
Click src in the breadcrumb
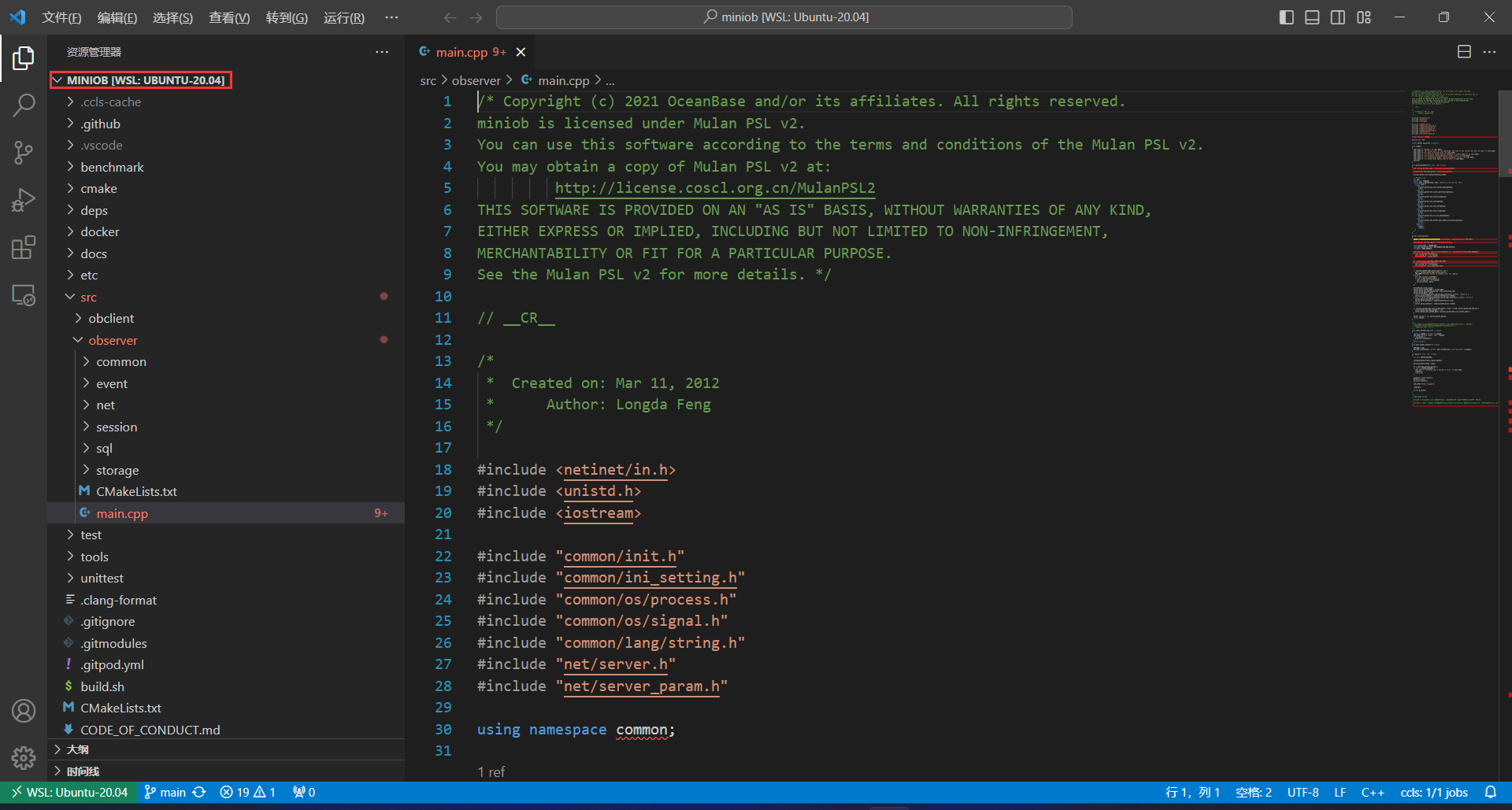[428, 80]
